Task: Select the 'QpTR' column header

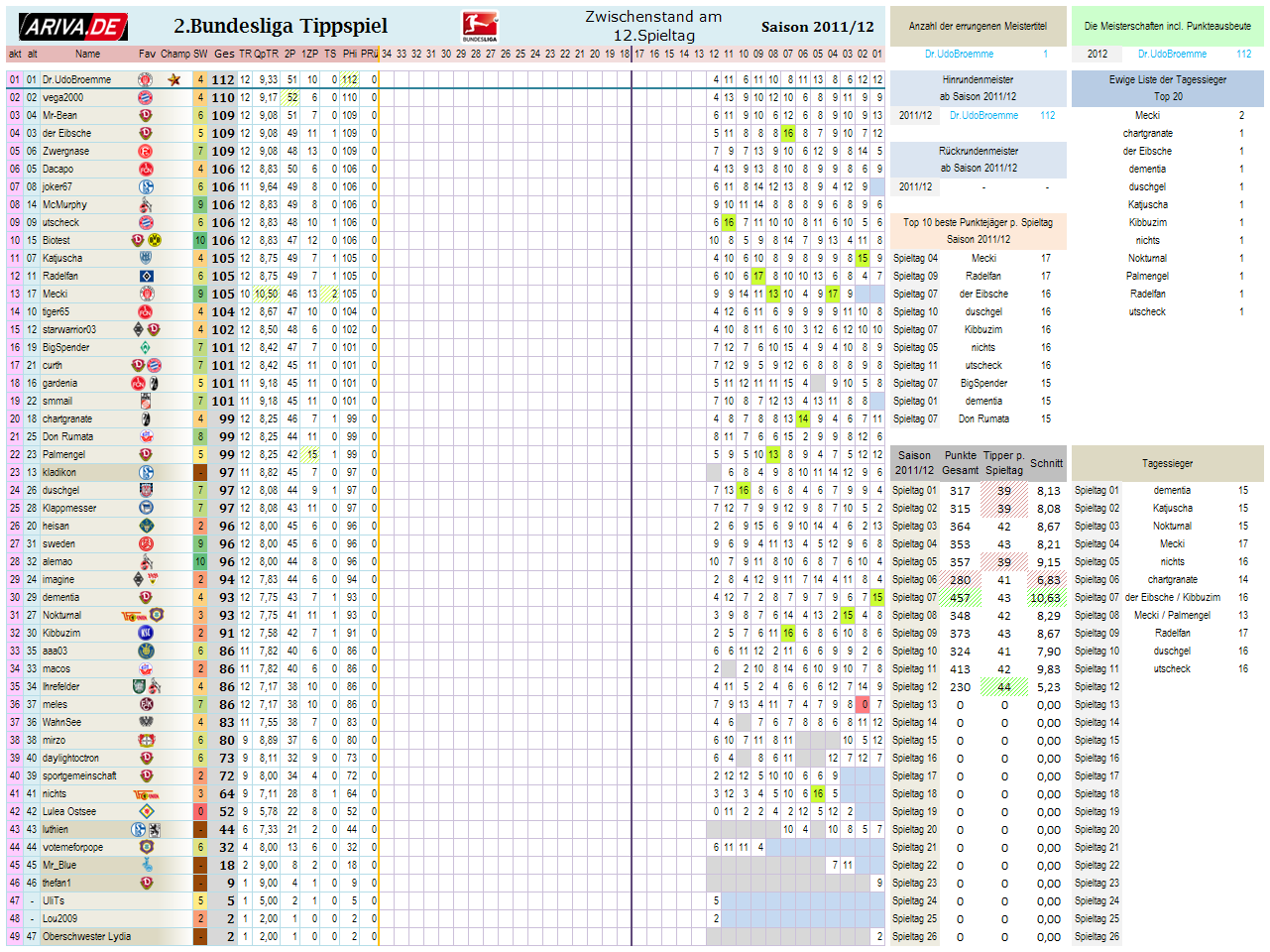Action: (x=267, y=54)
